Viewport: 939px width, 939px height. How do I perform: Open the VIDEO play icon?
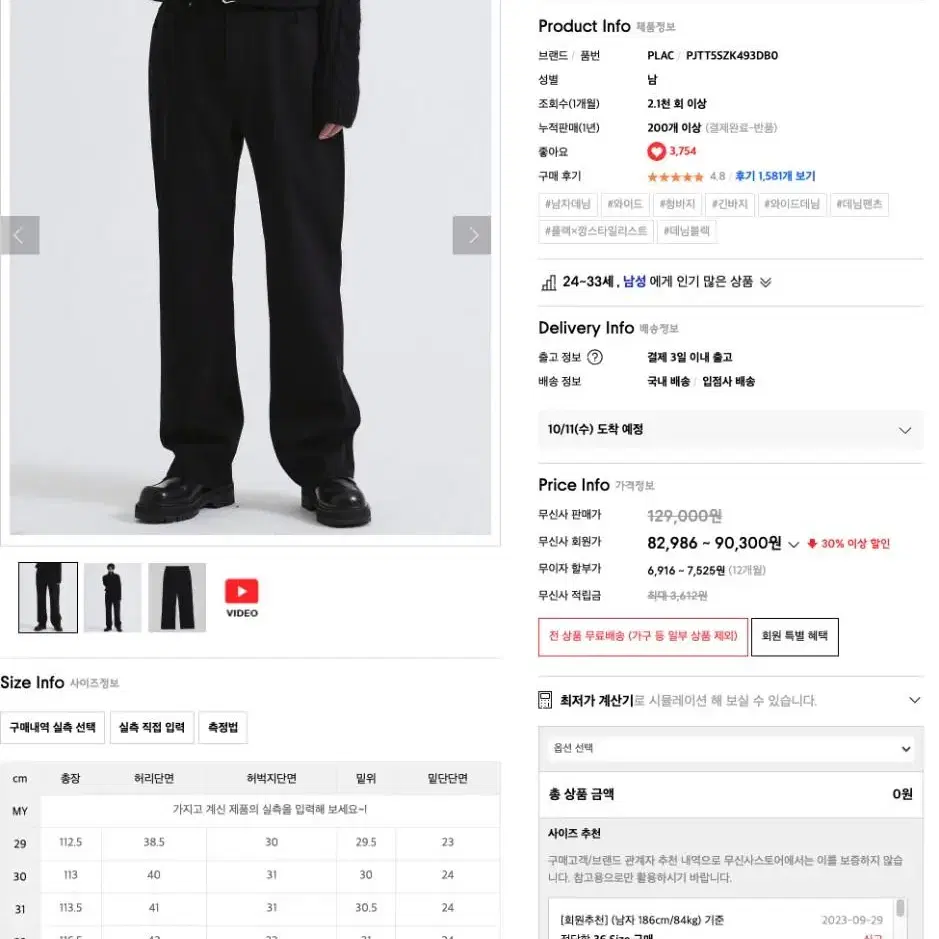[241, 591]
